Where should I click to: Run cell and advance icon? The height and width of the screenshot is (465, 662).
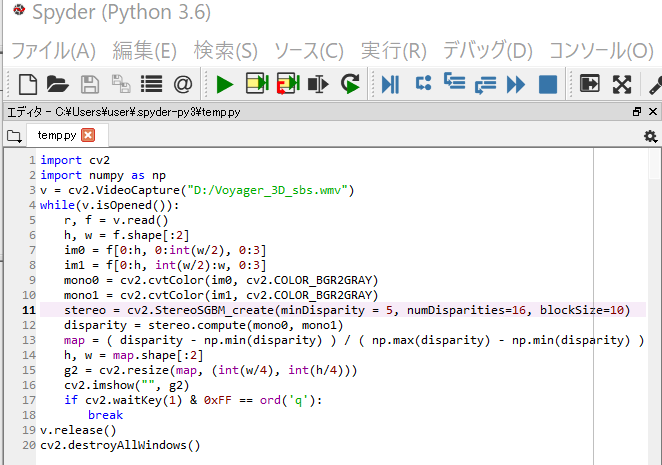(x=288, y=83)
